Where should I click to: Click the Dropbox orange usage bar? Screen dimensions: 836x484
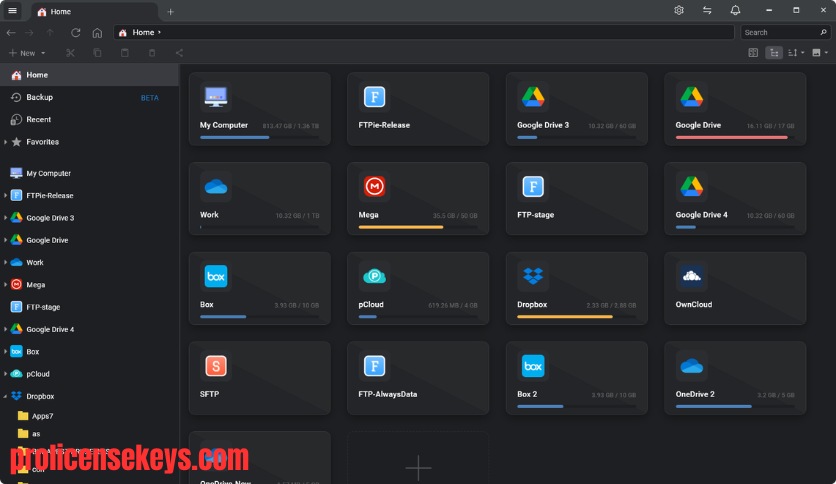pyautogui.click(x=565, y=317)
